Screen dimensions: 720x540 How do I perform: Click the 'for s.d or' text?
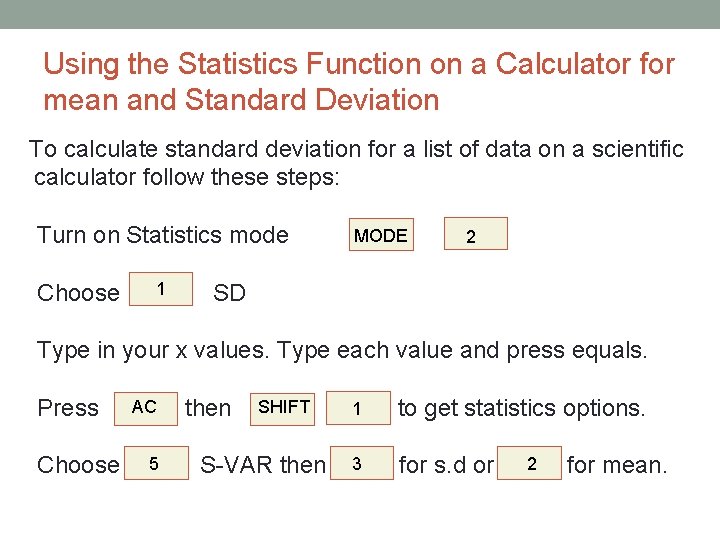click(446, 465)
